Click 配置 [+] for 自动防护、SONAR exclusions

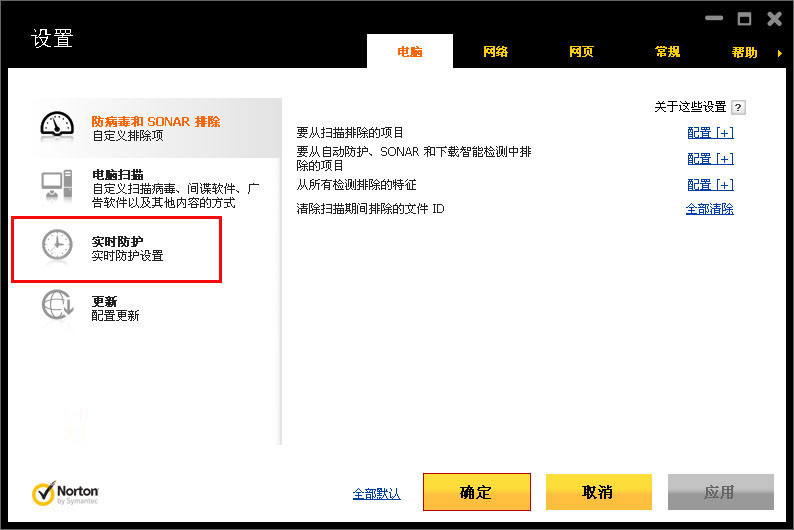pyautogui.click(x=710, y=158)
